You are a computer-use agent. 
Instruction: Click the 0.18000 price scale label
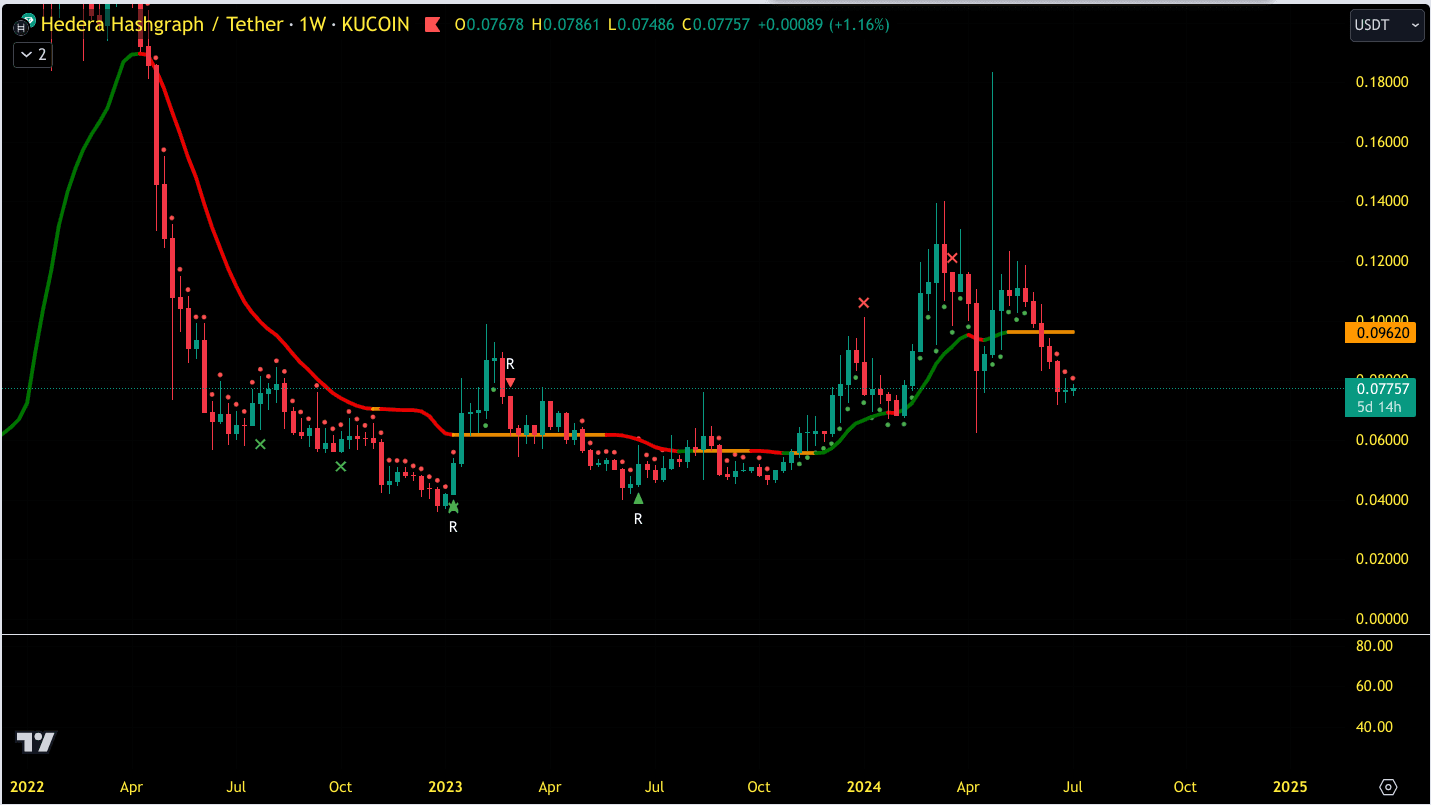pyautogui.click(x=1382, y=82)
